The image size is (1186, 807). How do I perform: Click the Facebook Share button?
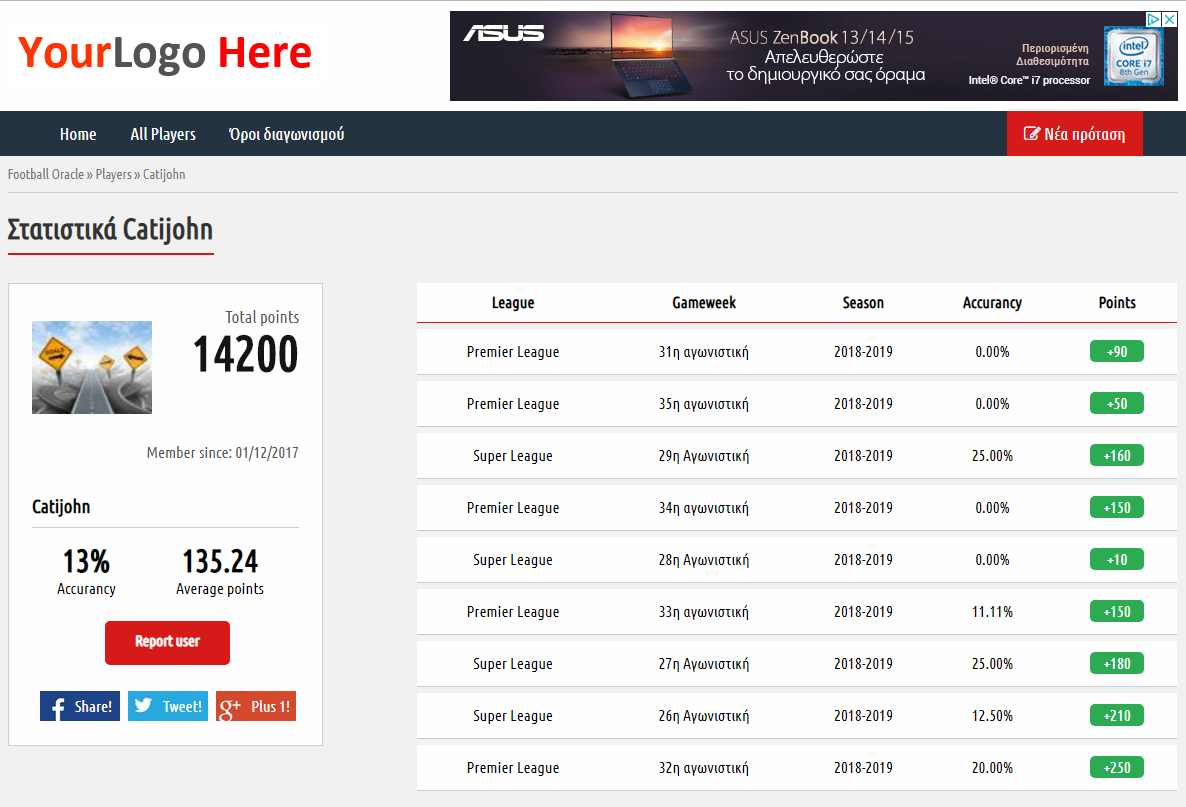(x=80, y=706)
